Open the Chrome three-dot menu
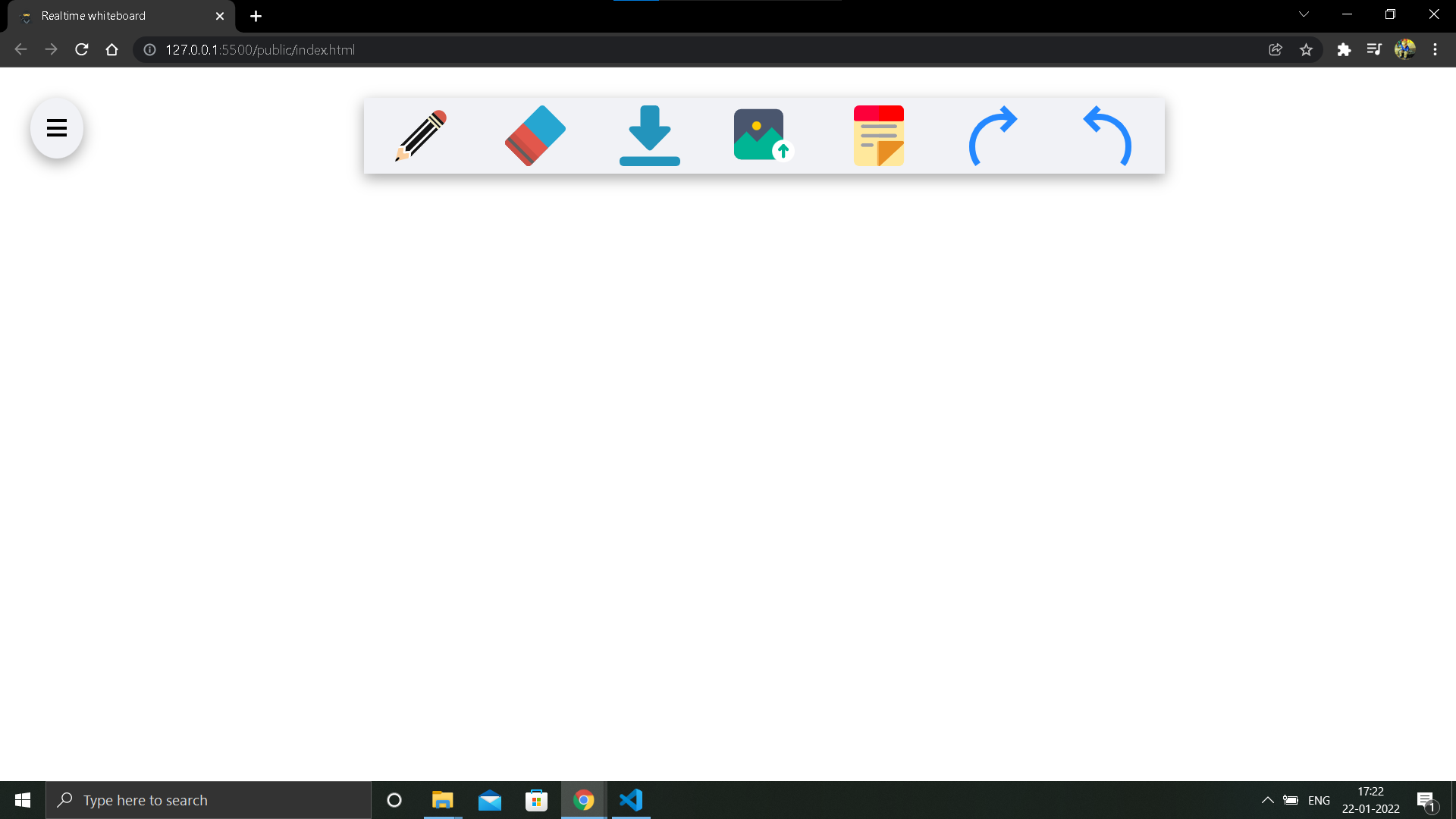1456x819 pixels. tap(1435, 49)
